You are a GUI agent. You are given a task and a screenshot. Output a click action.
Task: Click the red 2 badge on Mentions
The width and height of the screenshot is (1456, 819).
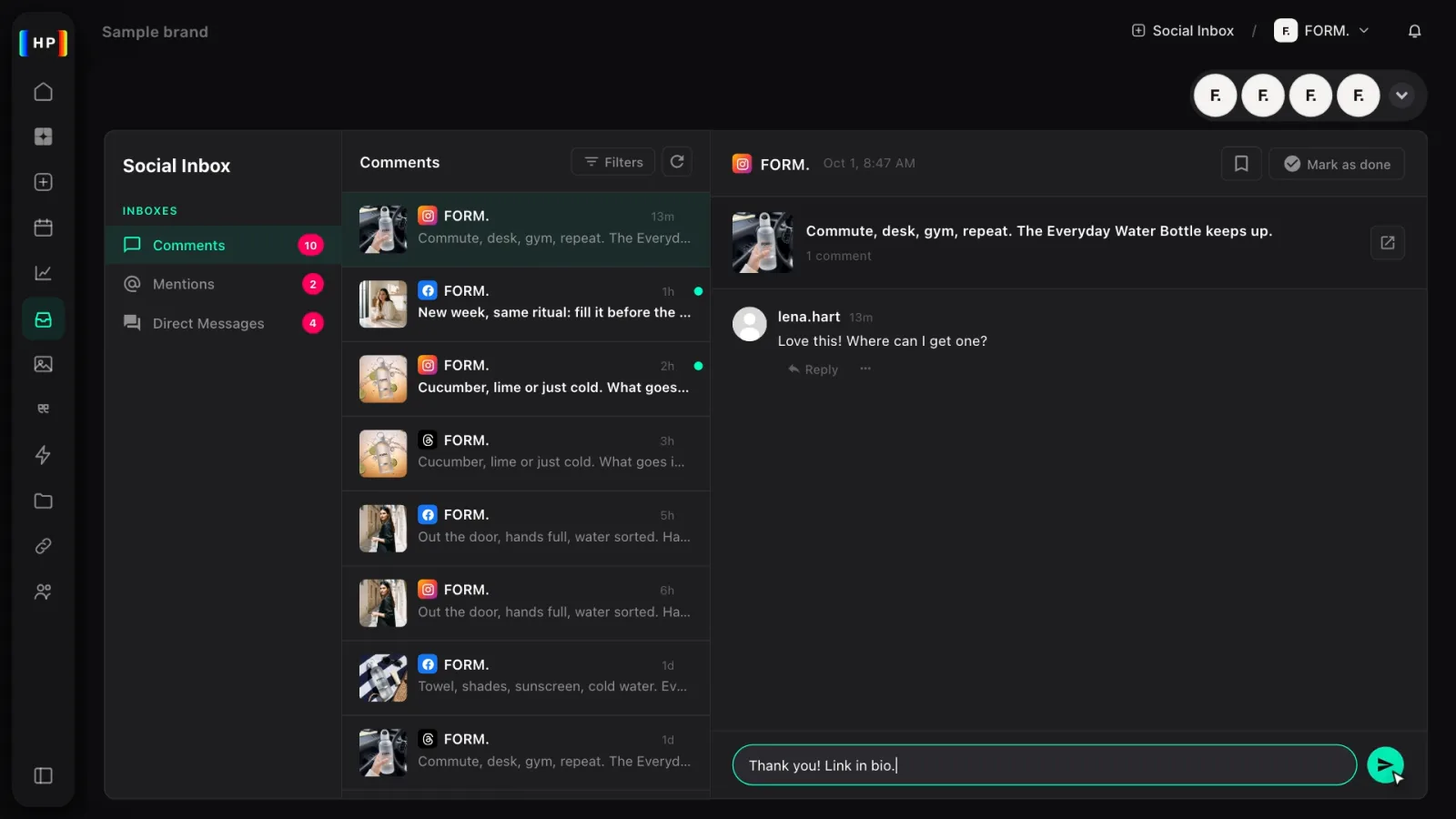click(313, 284)
